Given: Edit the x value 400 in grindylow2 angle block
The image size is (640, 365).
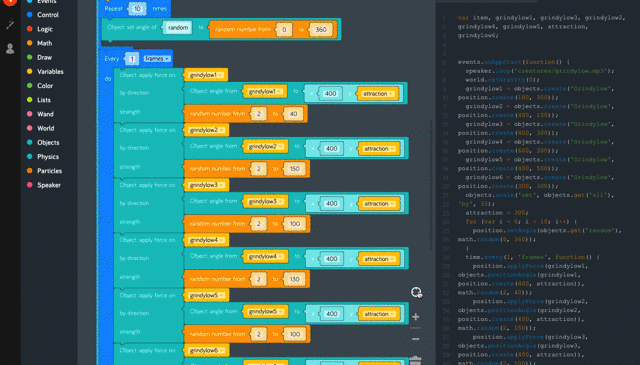Looking at the screenshot, I should coord(331,149).
